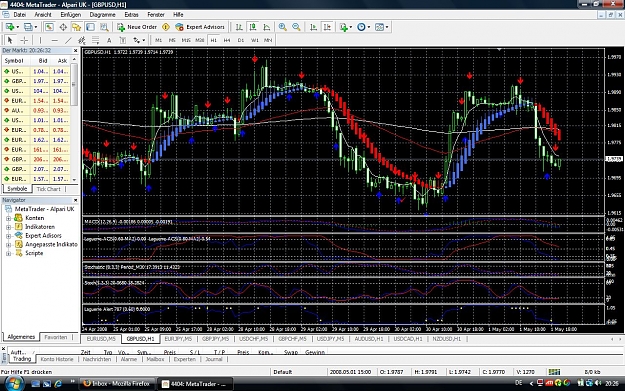Screen dimensions: 625x391
Task: Open the profiles toolbar icon
Action: [28, 27]
